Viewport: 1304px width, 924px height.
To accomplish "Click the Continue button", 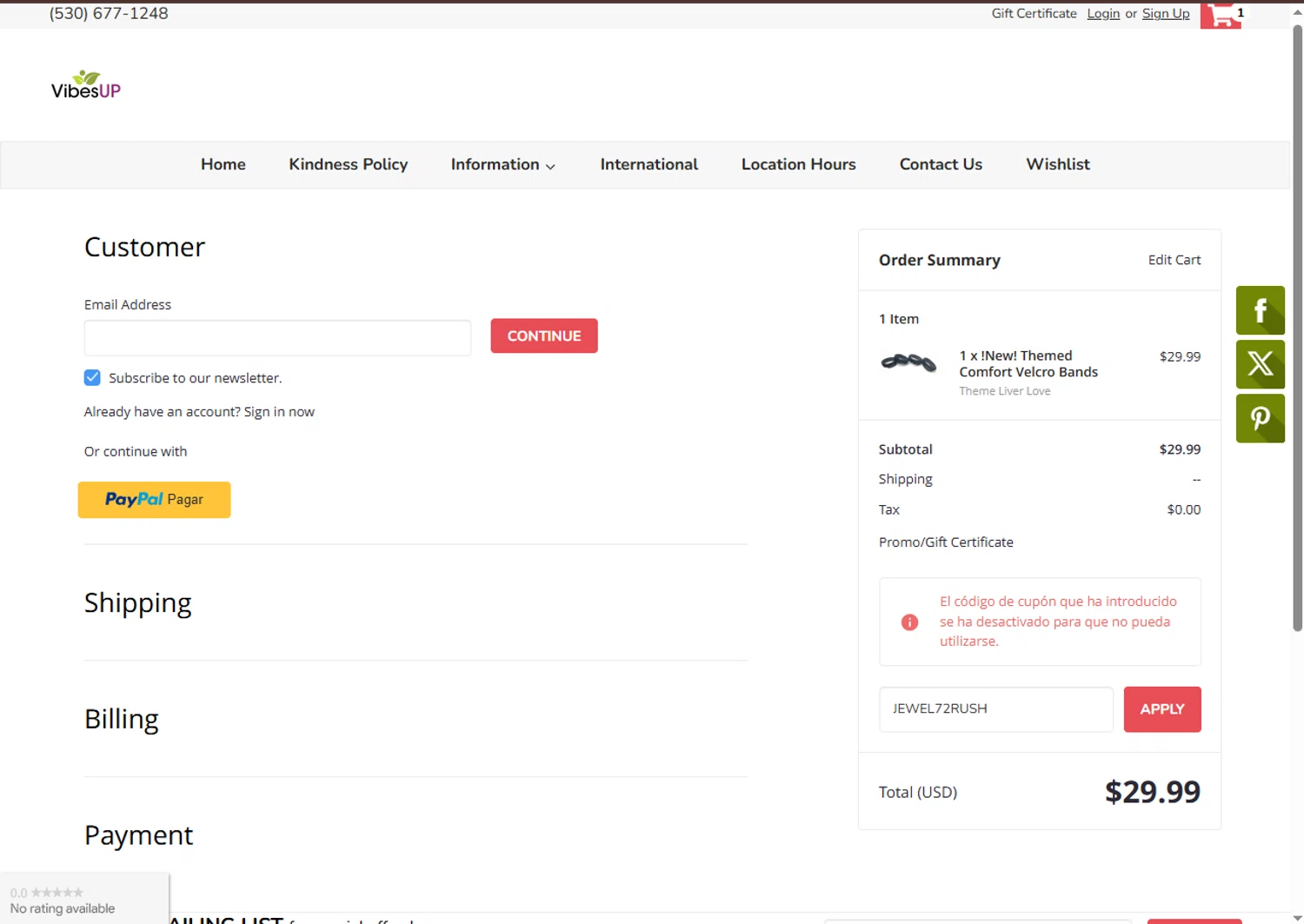I will pyautogui.click(x=544, y=336).
